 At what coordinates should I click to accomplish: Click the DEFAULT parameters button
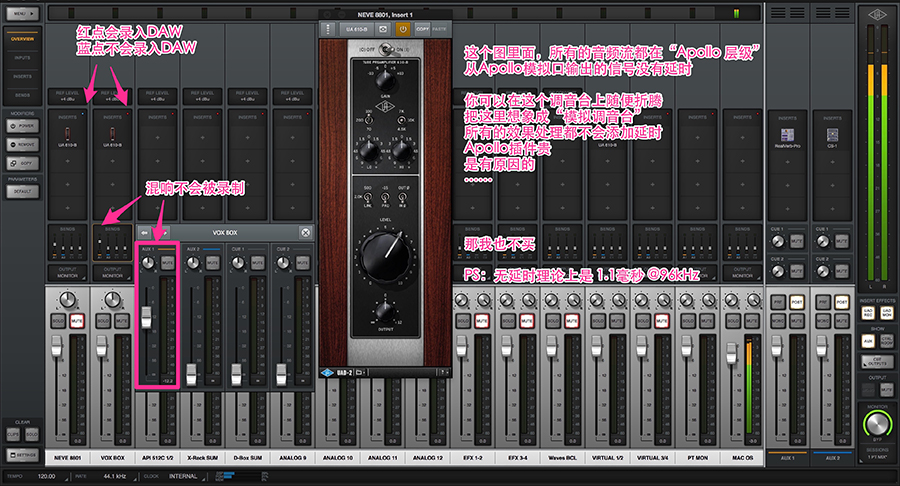pyautogui.click(x=22, y=192)
